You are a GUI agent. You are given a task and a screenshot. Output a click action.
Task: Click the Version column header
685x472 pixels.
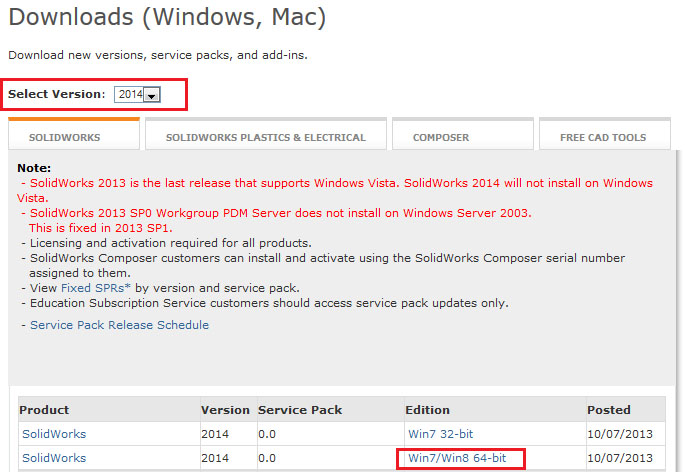225,410
